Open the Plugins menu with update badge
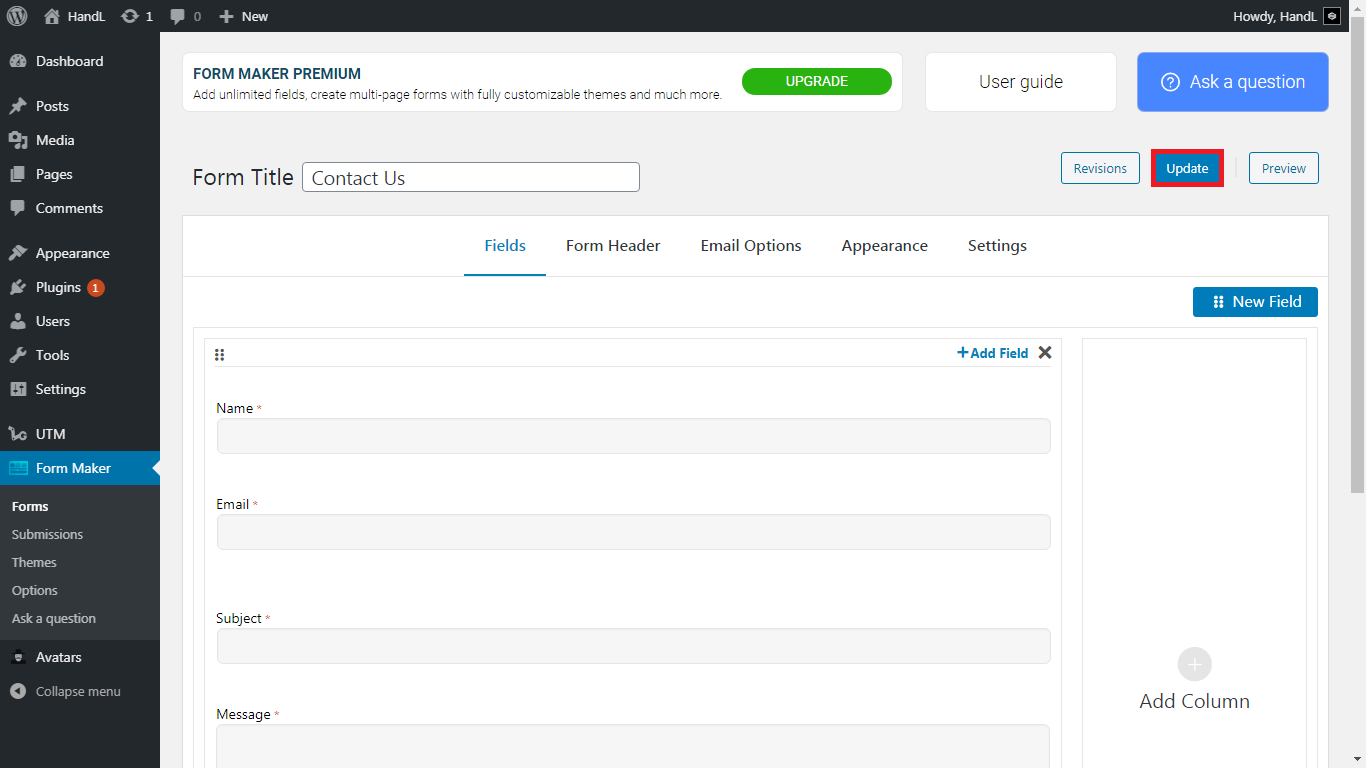The width and height of the screenshot is (1366, 768). 58,287
